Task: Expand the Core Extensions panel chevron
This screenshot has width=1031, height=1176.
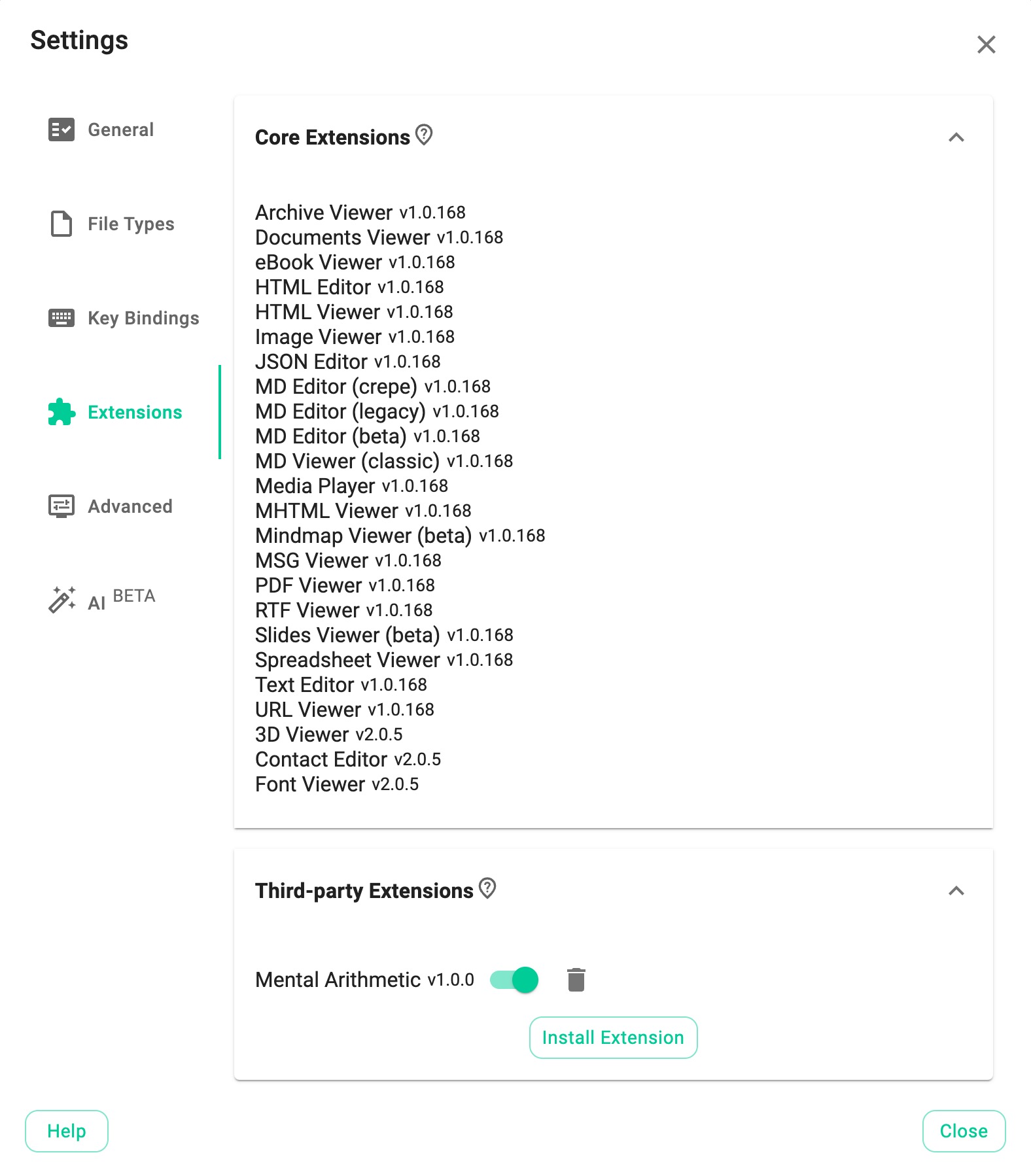Action: coord(957,137)
